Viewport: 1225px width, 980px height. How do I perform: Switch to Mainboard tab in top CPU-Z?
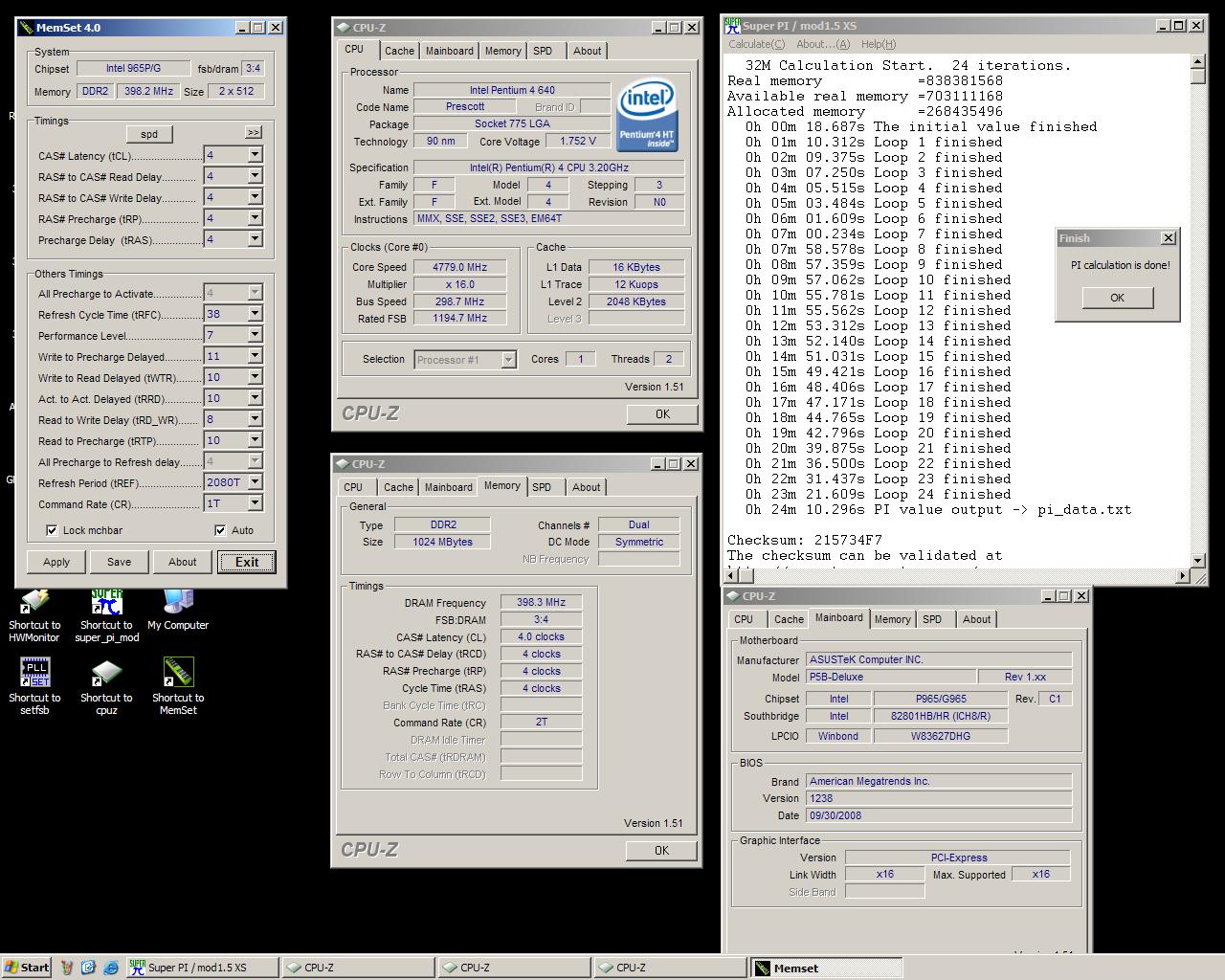coord(450,51)
